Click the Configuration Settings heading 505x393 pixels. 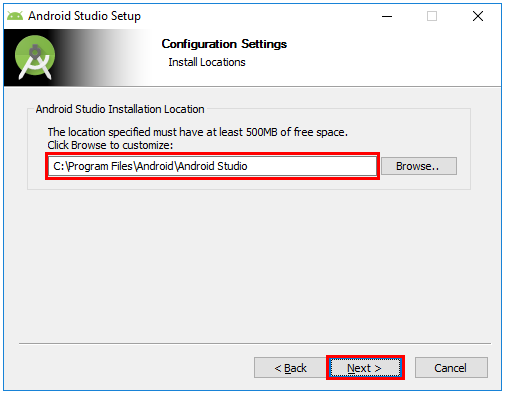pos(224,44)
